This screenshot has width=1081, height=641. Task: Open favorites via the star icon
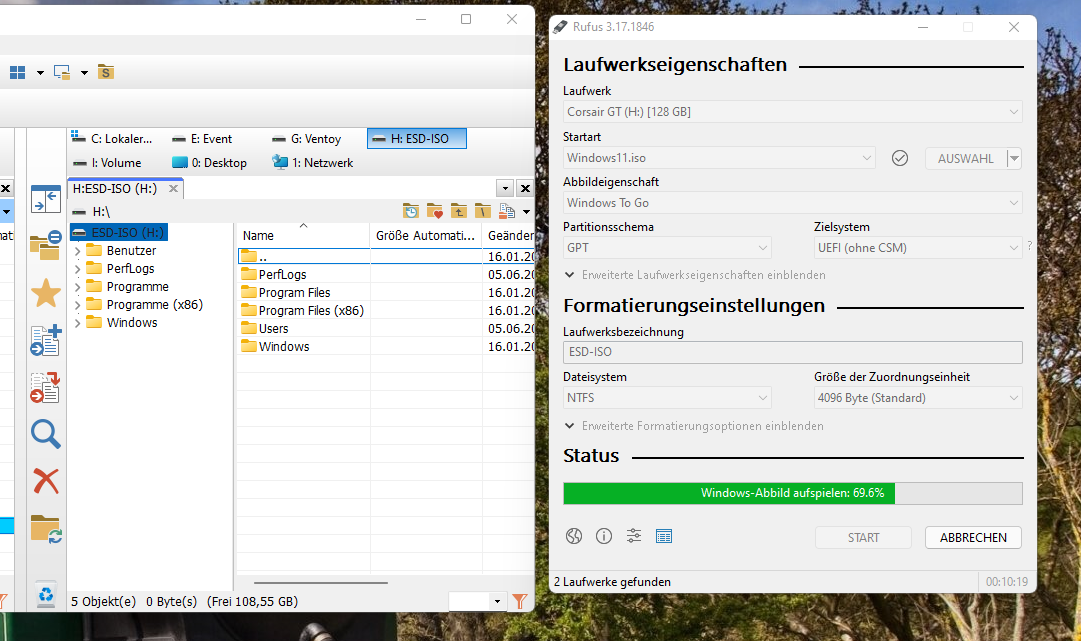tap(46, 294)
